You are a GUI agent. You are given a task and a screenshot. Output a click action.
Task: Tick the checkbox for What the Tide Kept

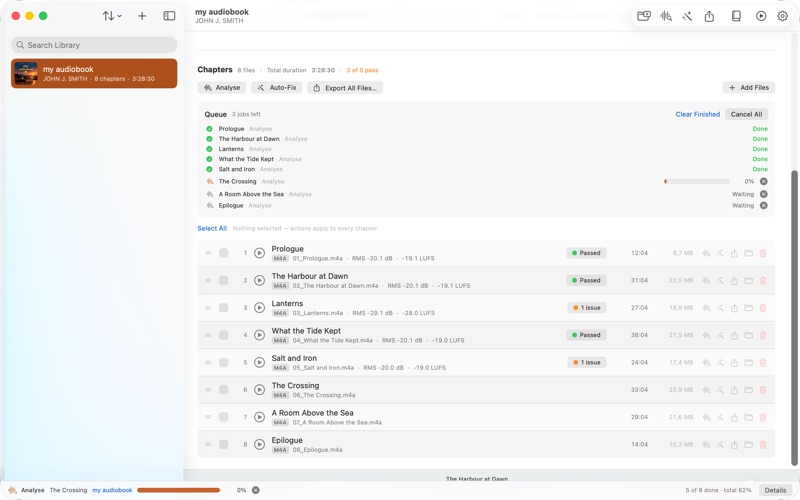coord(223,335)
